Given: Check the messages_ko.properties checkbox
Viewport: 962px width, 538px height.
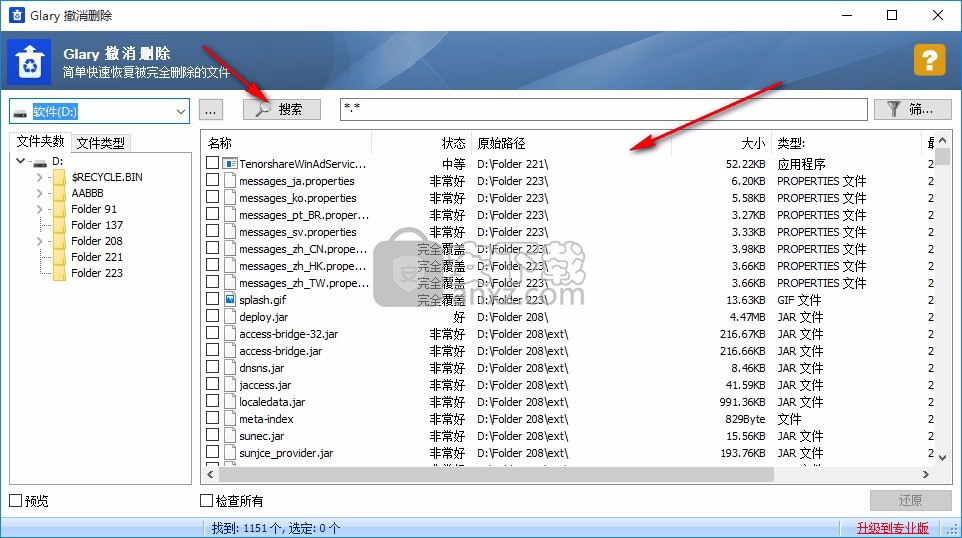Looking at the screenshot, I should 212,197.
